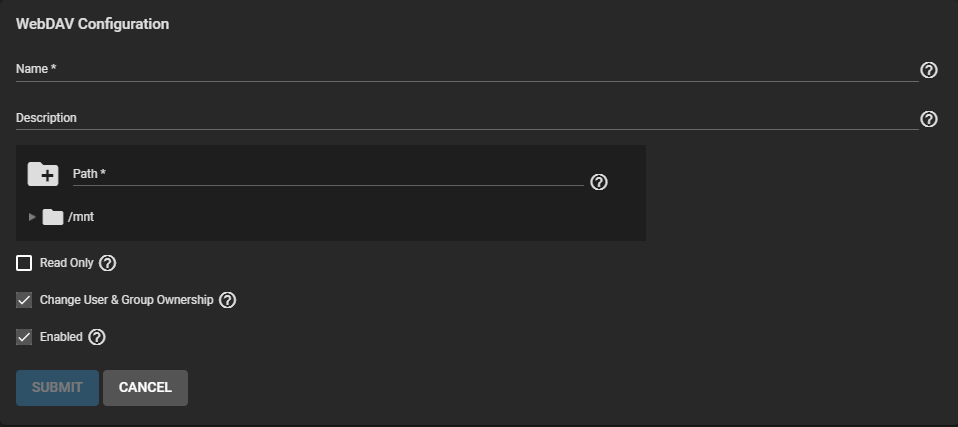This screenshot has height=427, width=958.
Task: Click the /mnt folder icon
Action: [53, 217]
